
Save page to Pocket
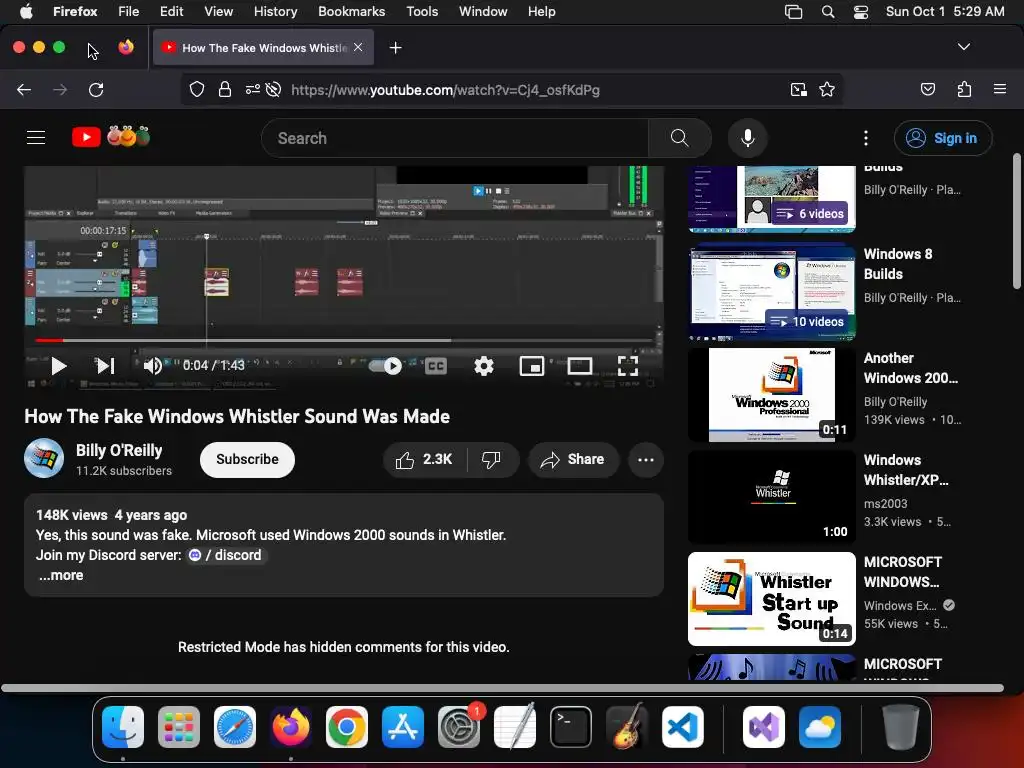click(x=927, y=90)
